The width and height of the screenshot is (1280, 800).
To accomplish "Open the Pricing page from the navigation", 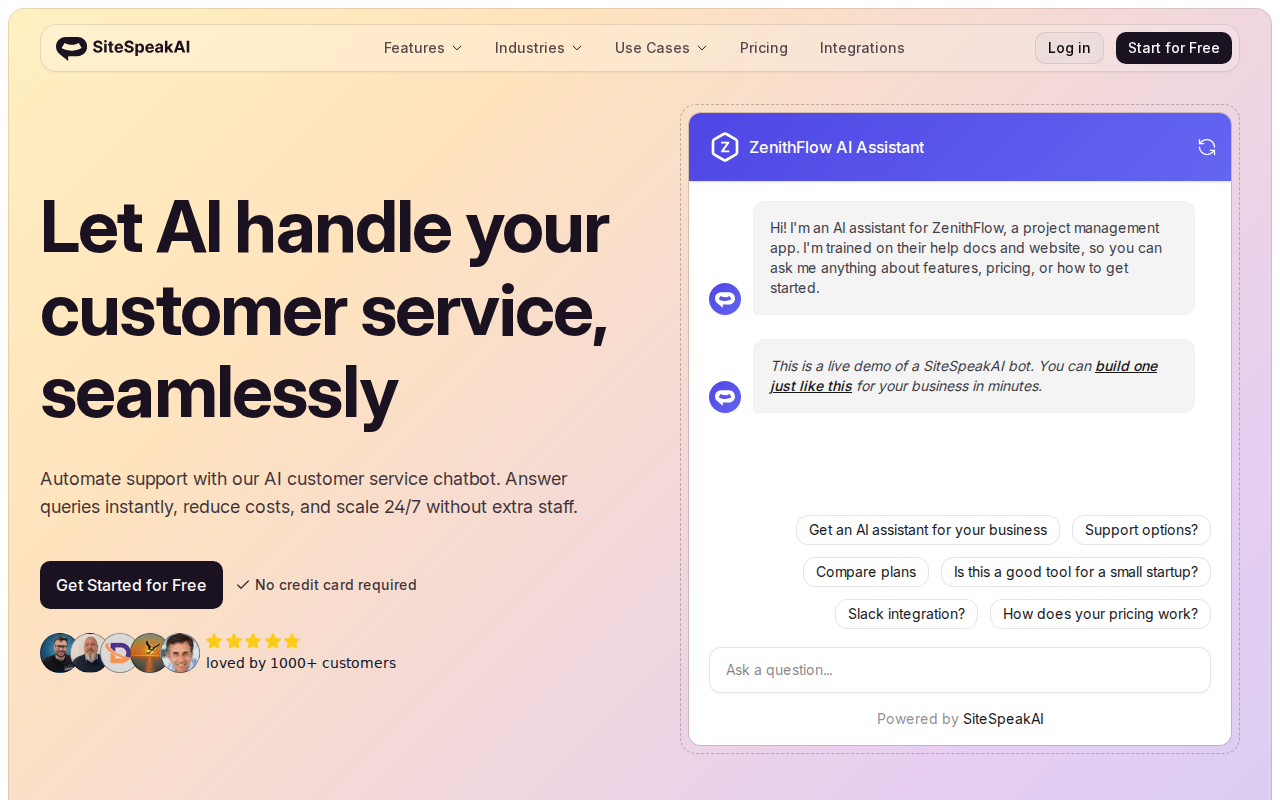I will tap(763, 47).
